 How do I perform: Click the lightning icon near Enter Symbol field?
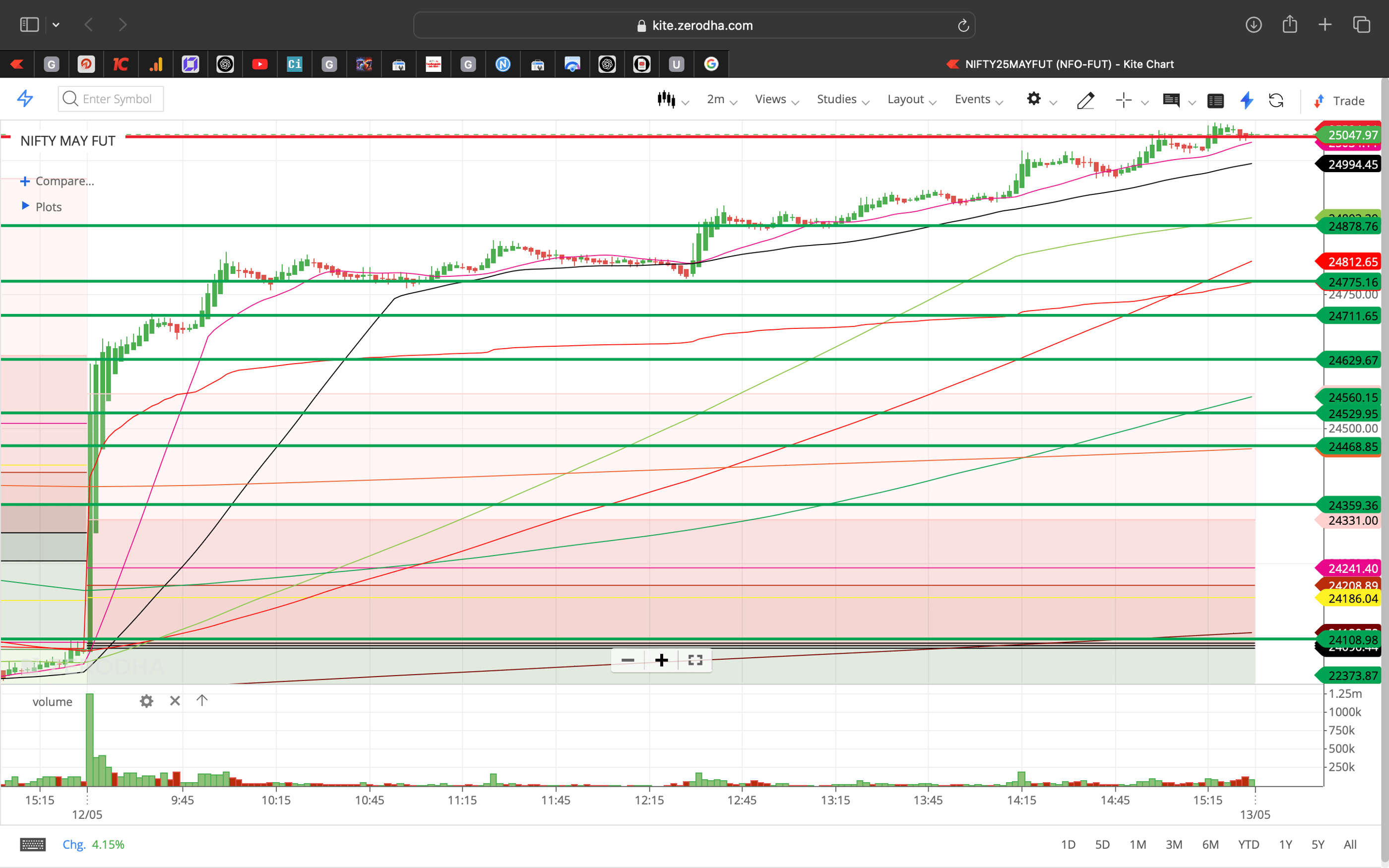pyautogui.click(x=25, y=99)
